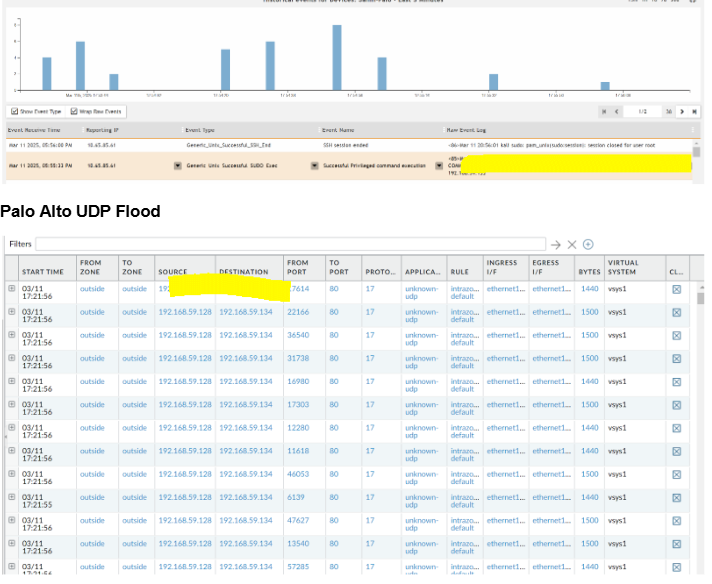Expand the log row with source port 36540
Image resolution: width=712 pixels, height=584 pixels.
tap(12, 335)
